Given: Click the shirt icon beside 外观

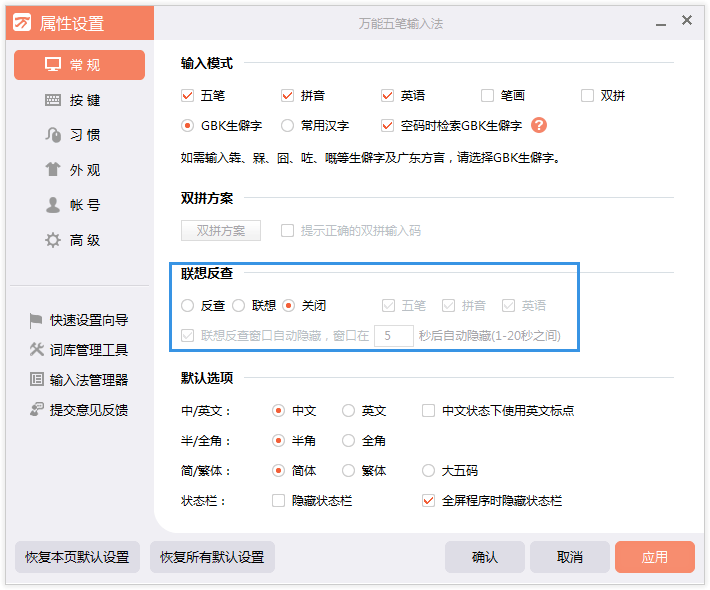Looking at the screenshot, I should pos(53,169).
